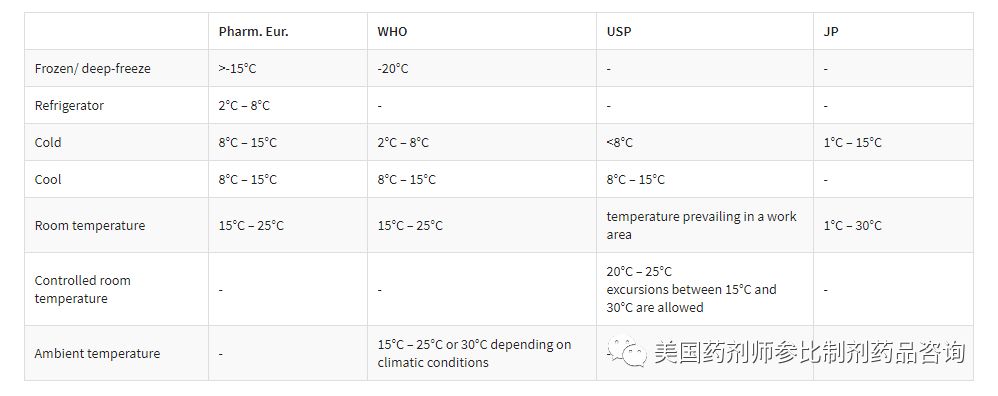Click the 'temperature prevailing in a work area' cell
Viewport: 998px width, 396px height.
(x=701, y=225)
